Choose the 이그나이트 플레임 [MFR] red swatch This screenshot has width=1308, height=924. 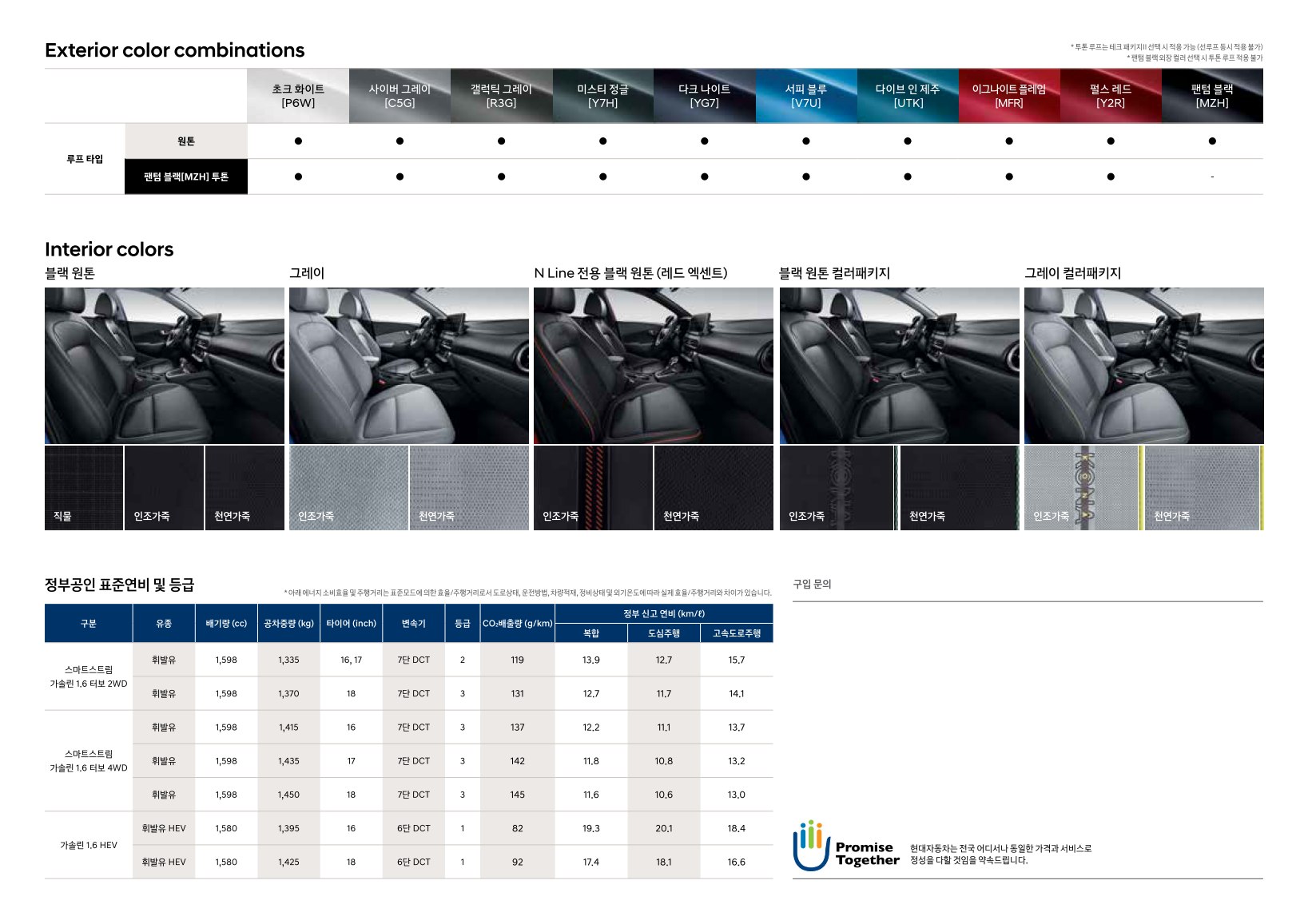1008,96
